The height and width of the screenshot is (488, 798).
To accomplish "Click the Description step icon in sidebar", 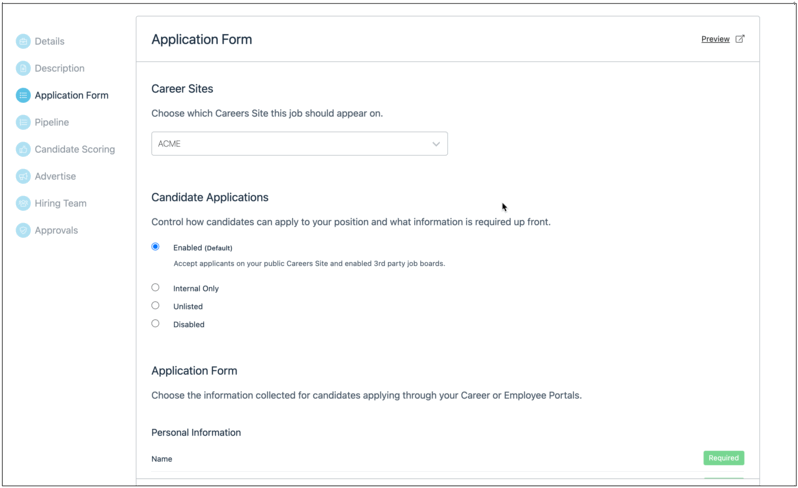I will coord(23,68).
